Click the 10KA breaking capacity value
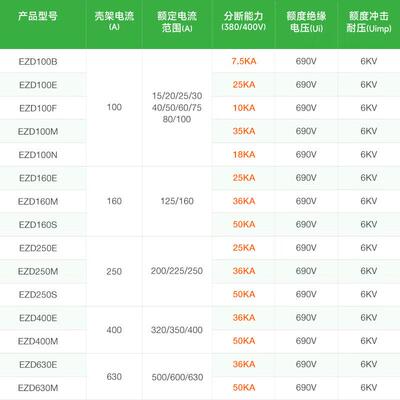This screenshot has width=400, height=400. [244, 108]
